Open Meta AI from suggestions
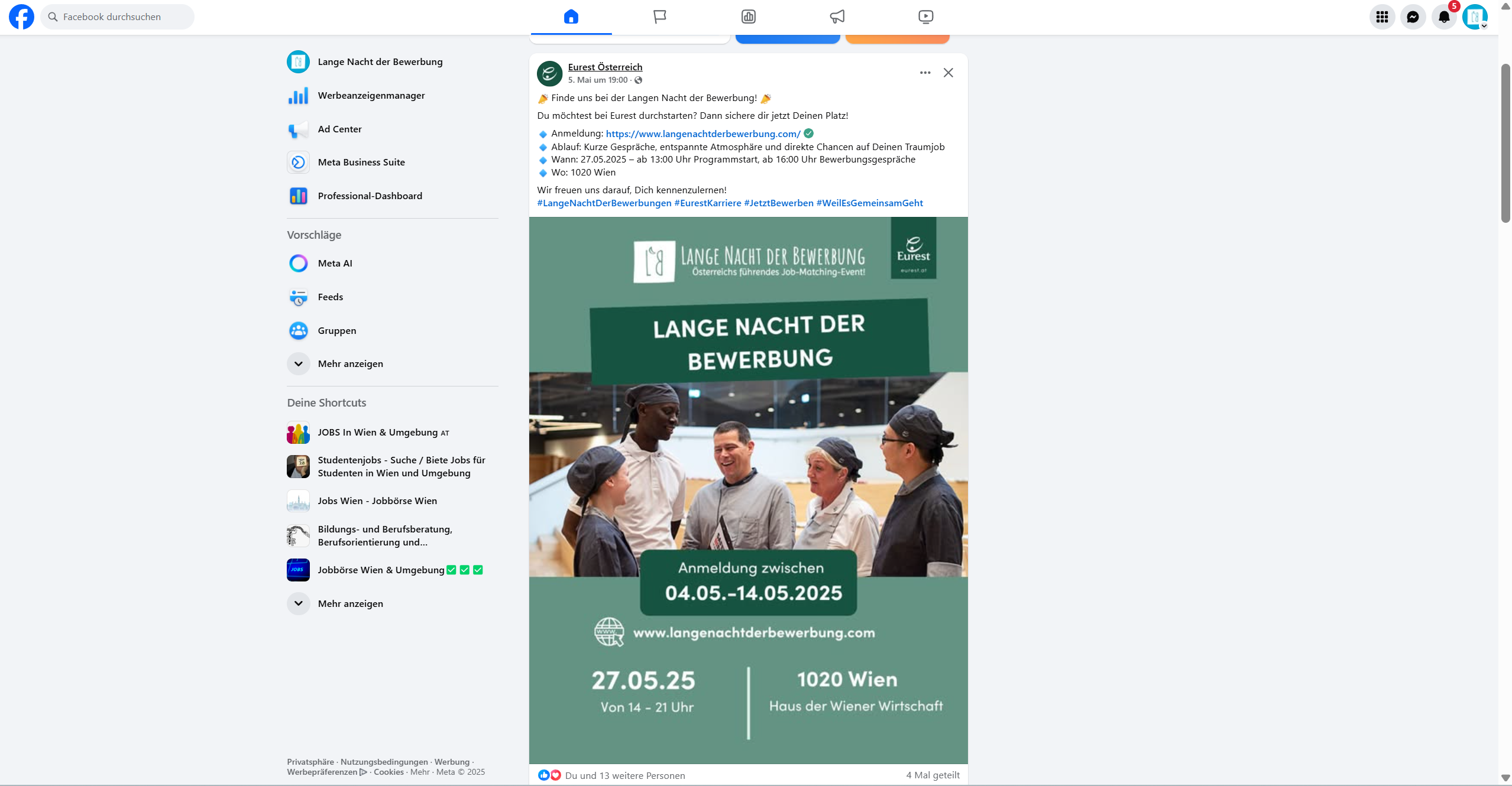The width and height of the screenshot is (1512, 786). coord(393,263)
